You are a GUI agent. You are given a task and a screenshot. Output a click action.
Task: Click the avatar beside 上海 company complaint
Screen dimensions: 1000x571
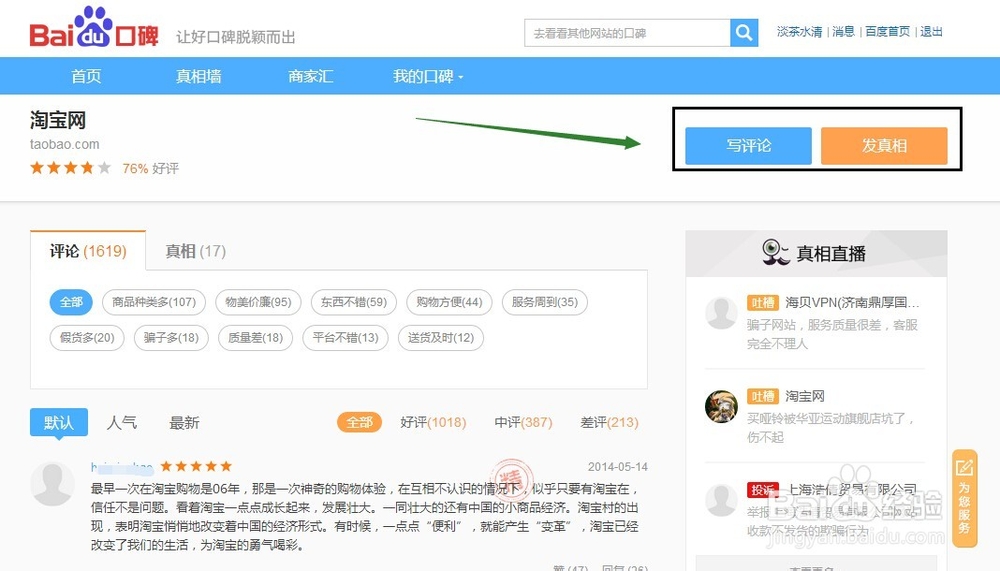tap(721, 500)
